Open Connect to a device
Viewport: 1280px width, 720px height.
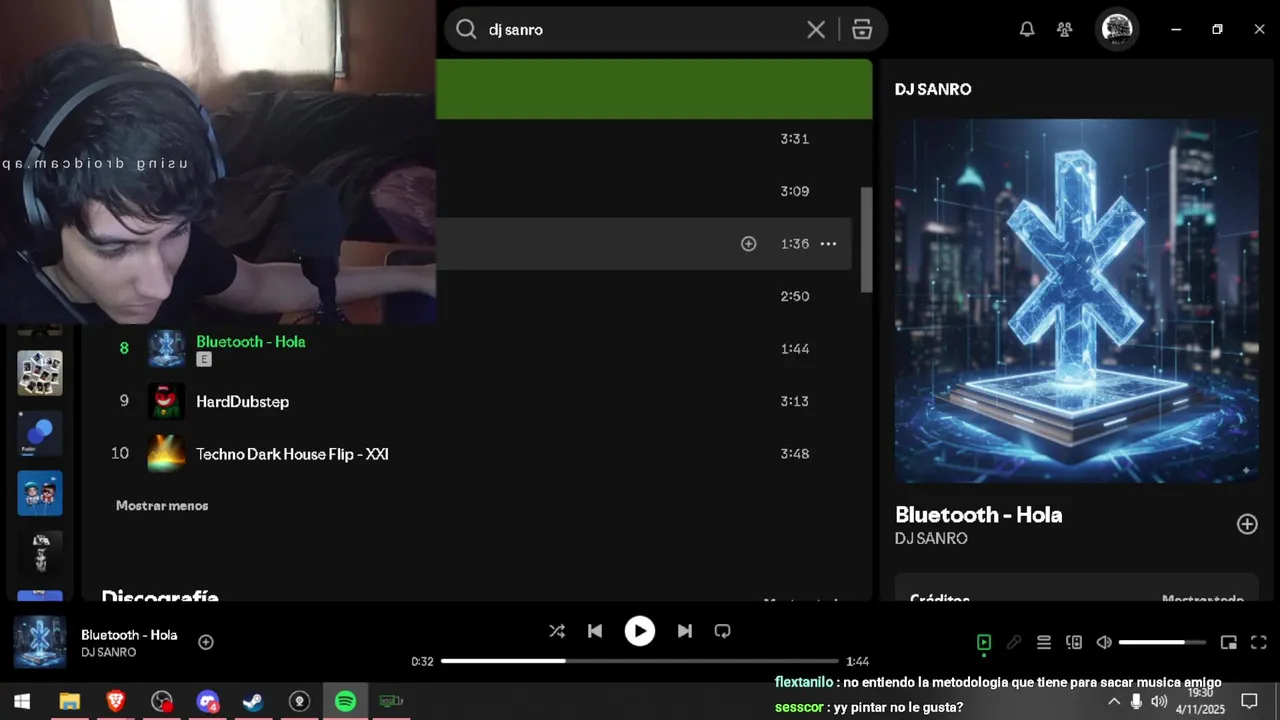click(x=1074, y=642)
